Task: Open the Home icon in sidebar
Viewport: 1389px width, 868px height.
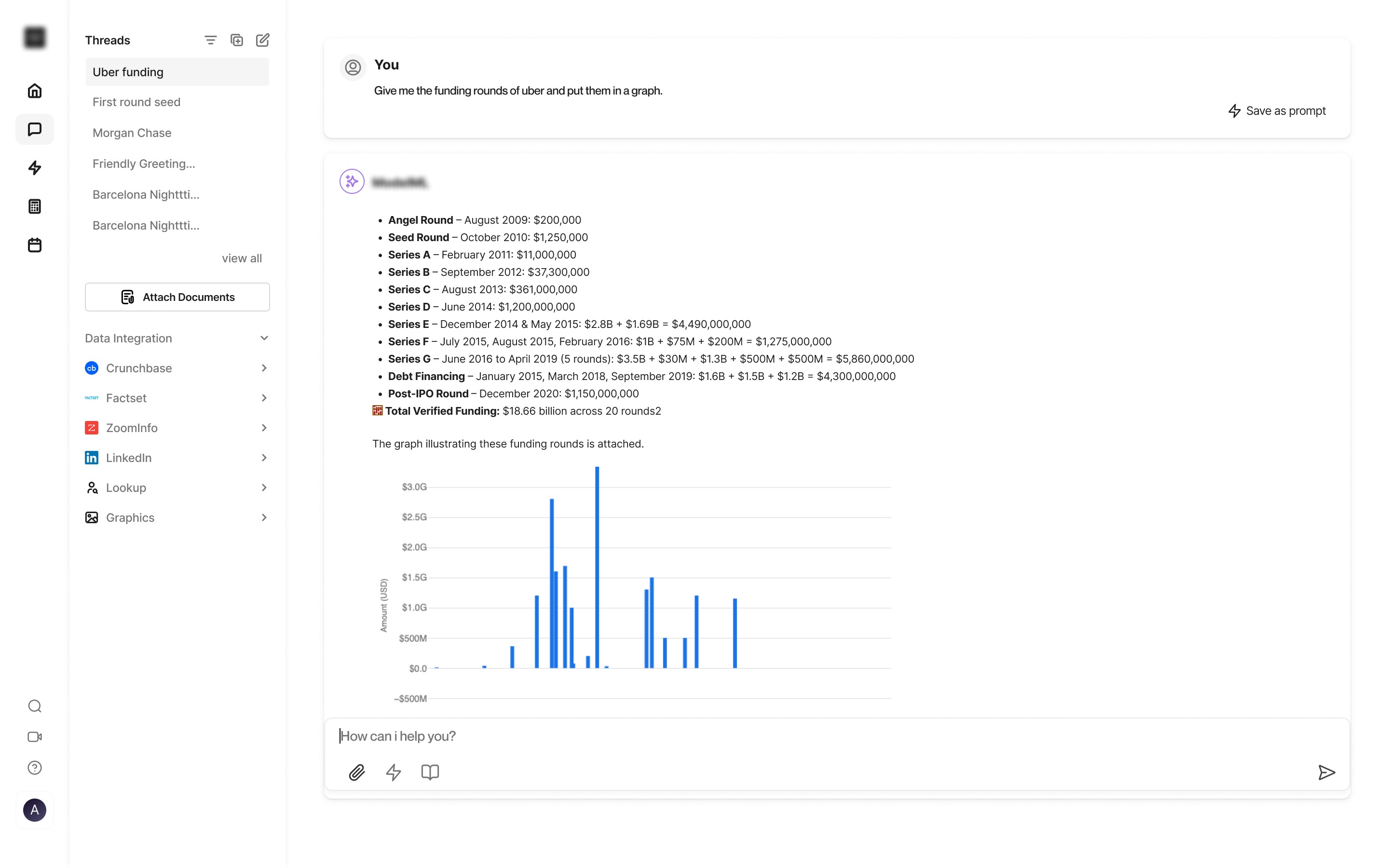Action: [x=34, y=91]
